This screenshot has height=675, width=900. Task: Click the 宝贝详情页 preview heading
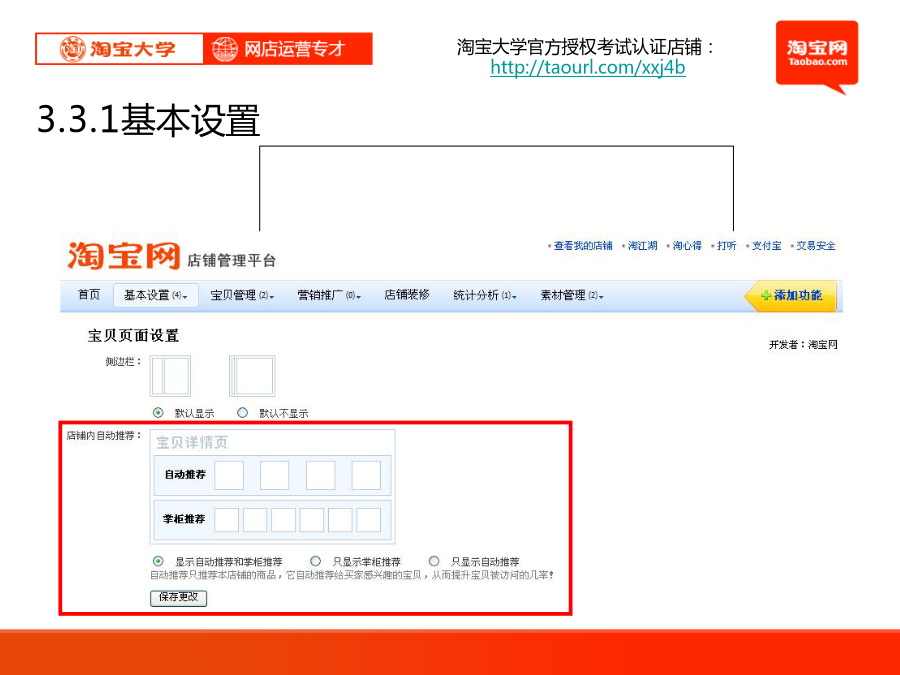coord(192,443)
